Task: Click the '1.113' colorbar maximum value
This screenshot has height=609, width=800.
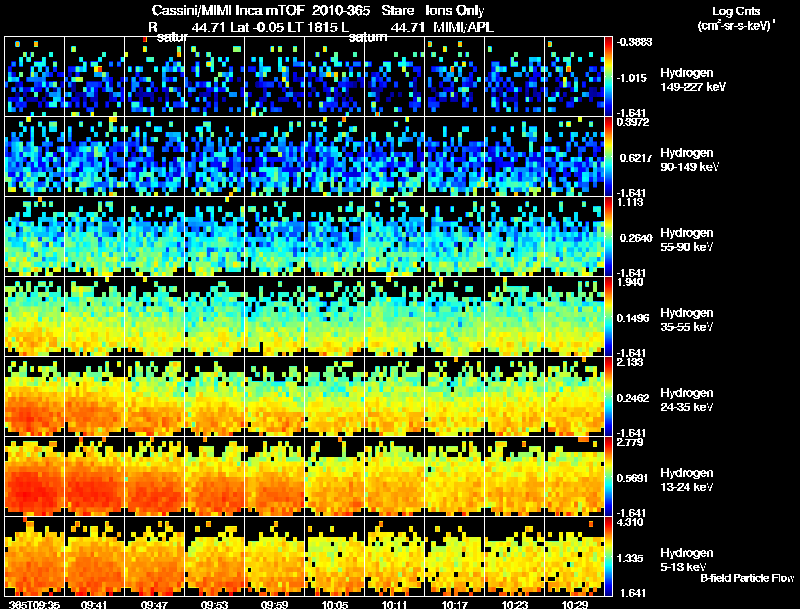Action: (x=630, y=202)
